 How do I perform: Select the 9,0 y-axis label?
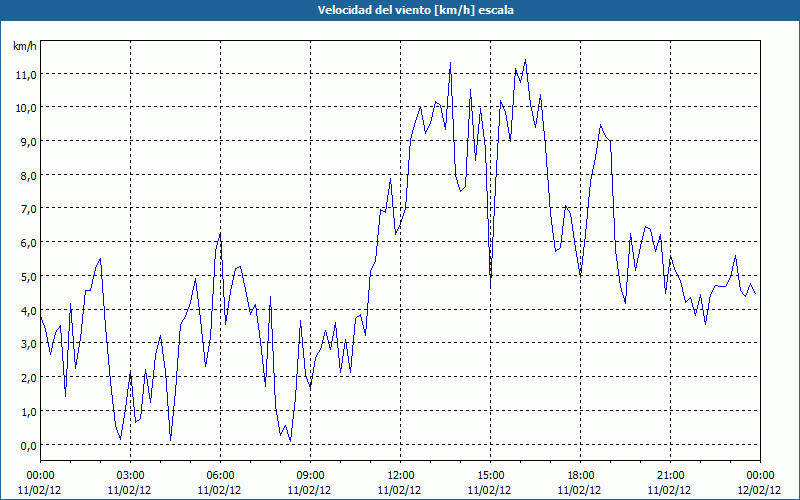pos(25,141)
